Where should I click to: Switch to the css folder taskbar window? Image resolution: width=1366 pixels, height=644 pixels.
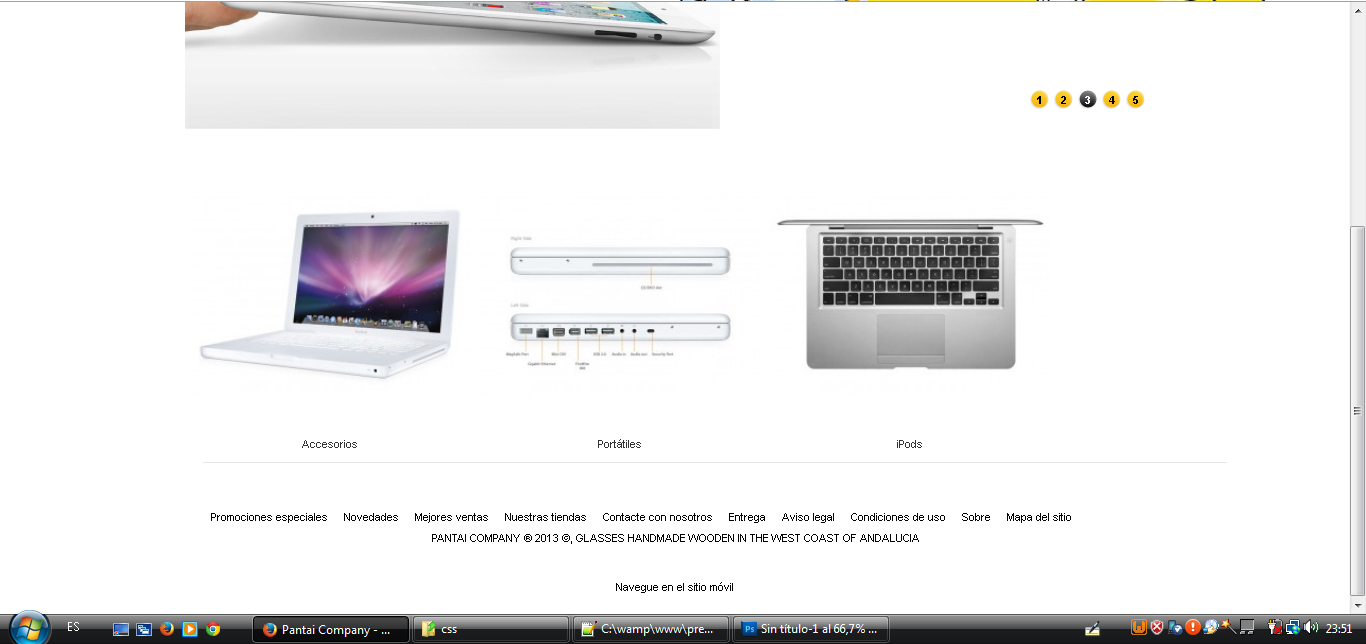(490, 629)
